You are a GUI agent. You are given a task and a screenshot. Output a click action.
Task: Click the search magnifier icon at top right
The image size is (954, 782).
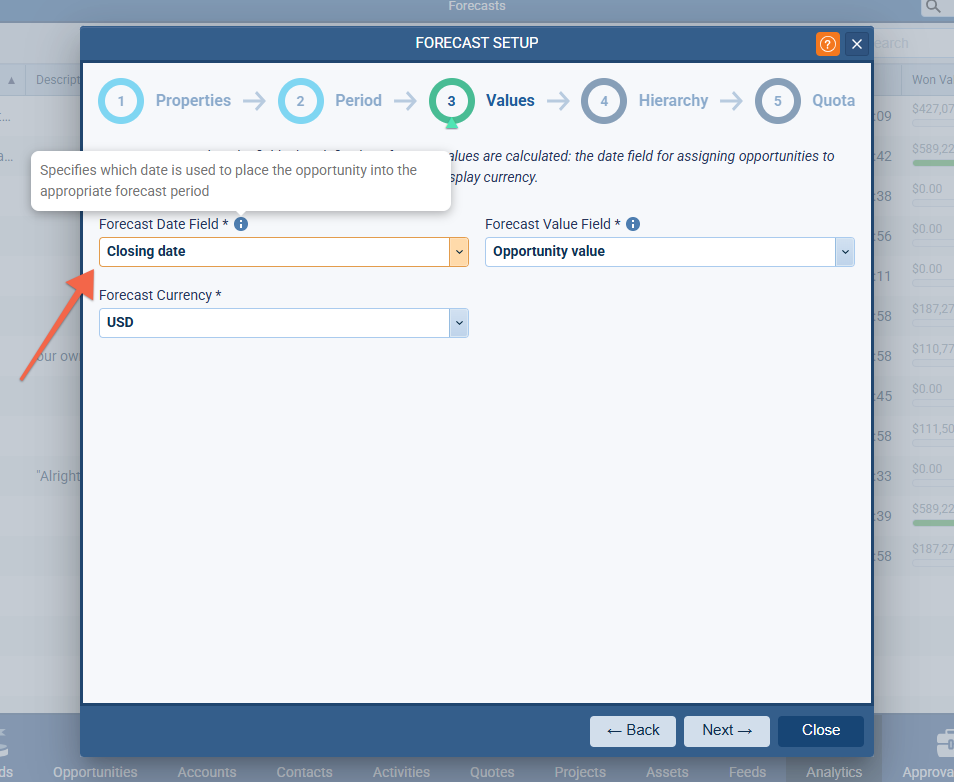pyautogui.click(x=932, y=8)
